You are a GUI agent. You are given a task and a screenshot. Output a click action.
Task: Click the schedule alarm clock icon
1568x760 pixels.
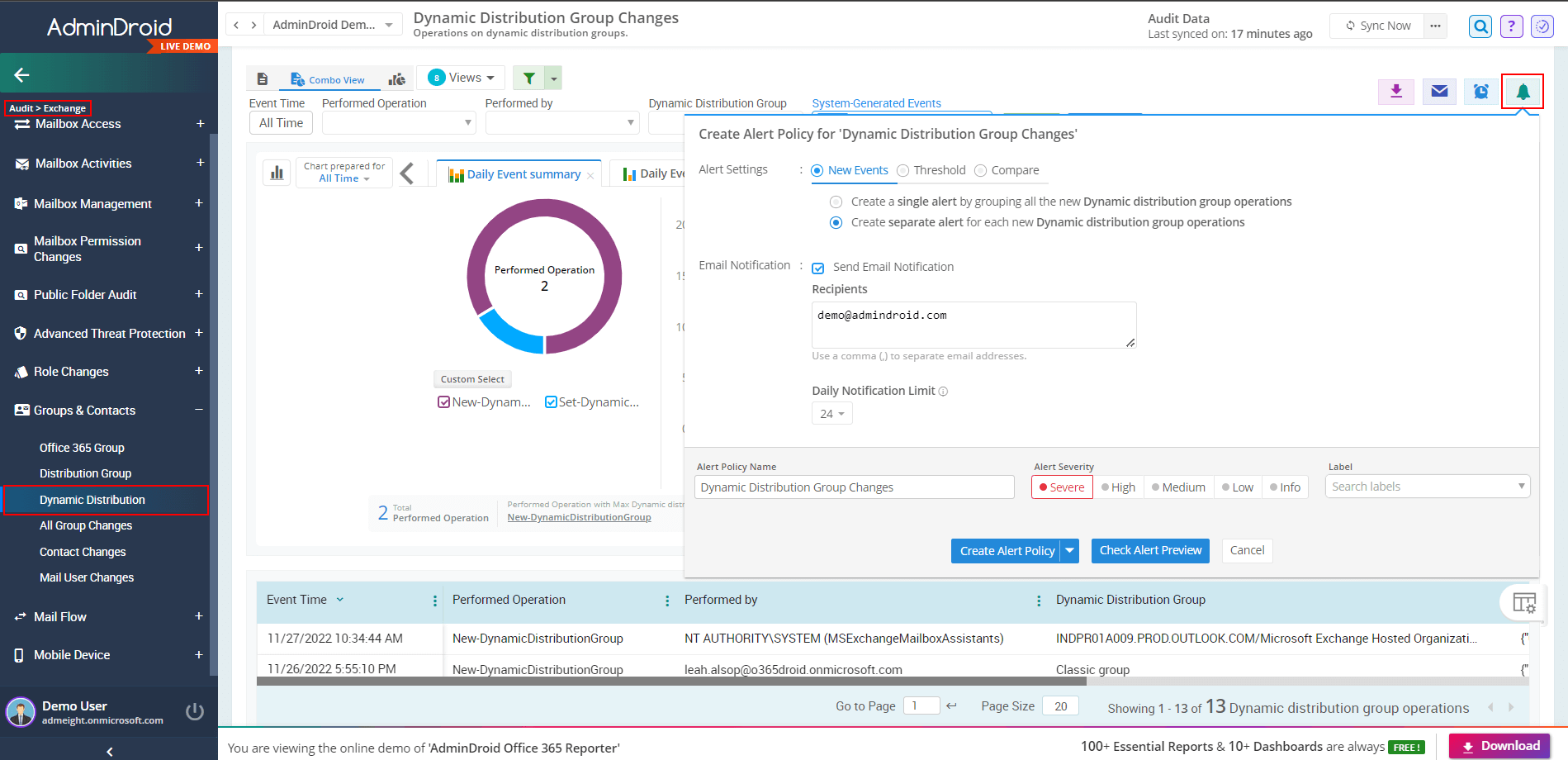click(1480, 92)
